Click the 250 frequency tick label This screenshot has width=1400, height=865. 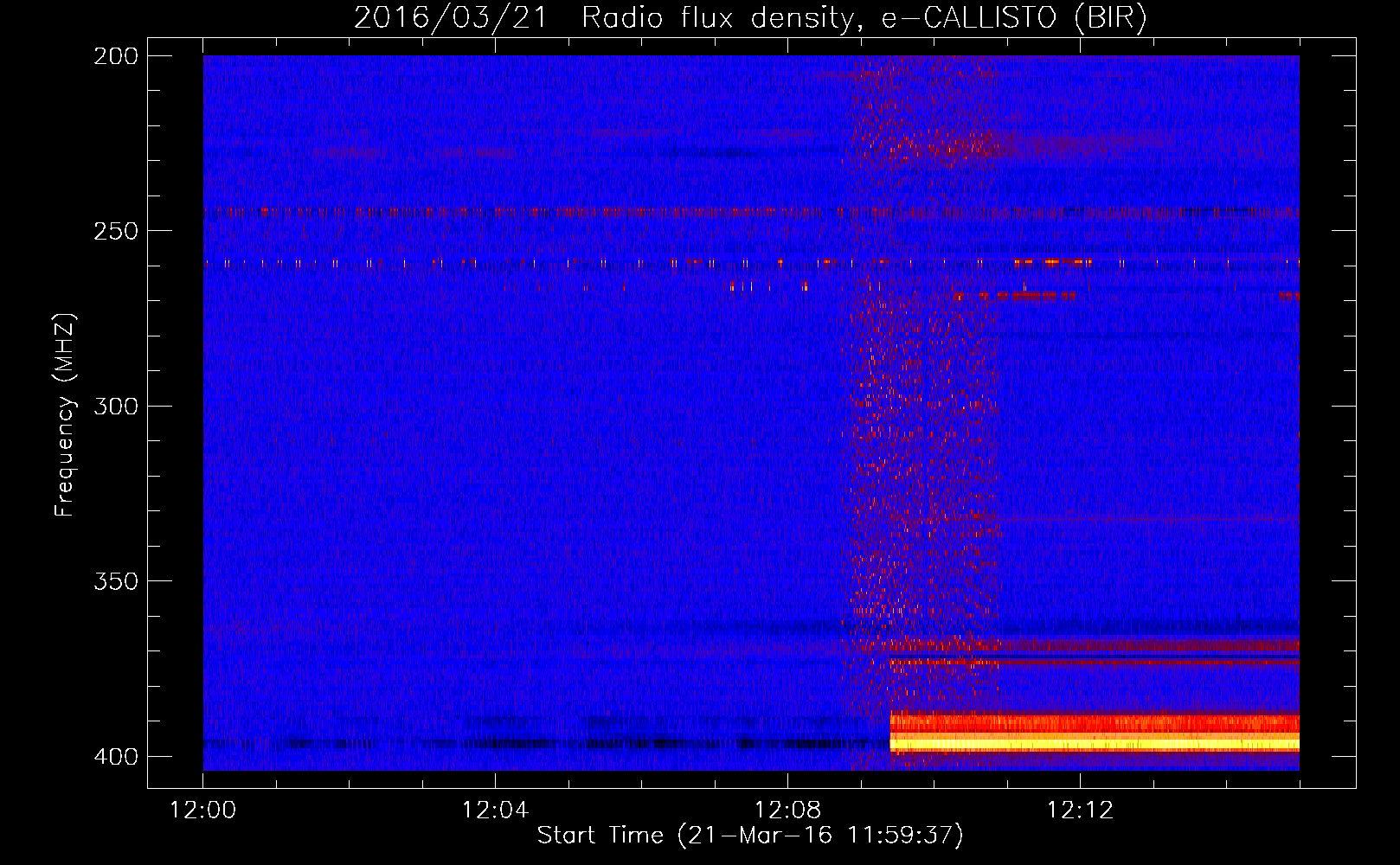click(116, 231)
